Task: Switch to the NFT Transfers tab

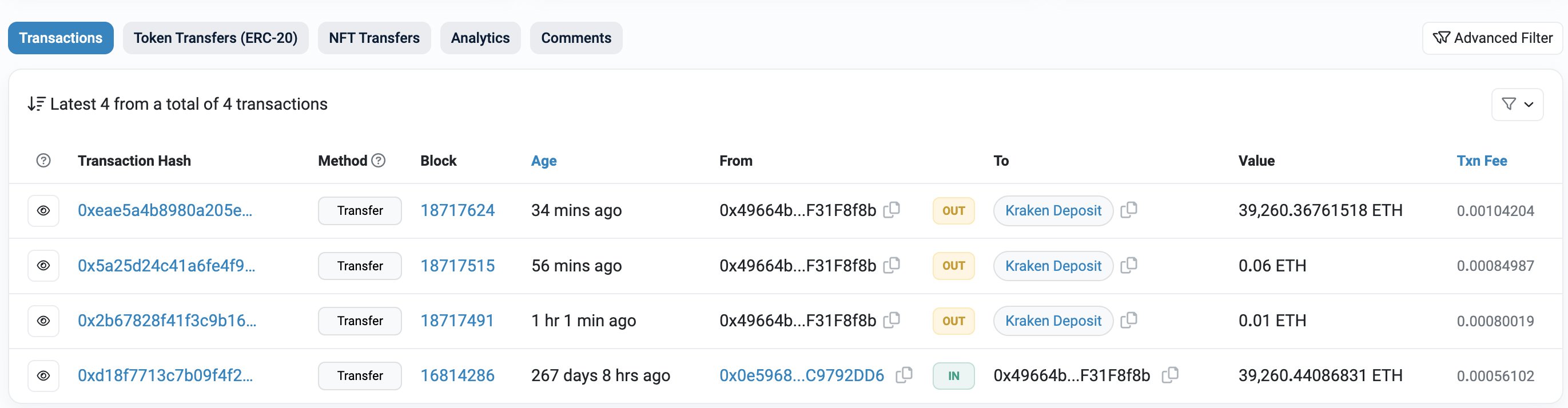Action: tap(375, 38)
